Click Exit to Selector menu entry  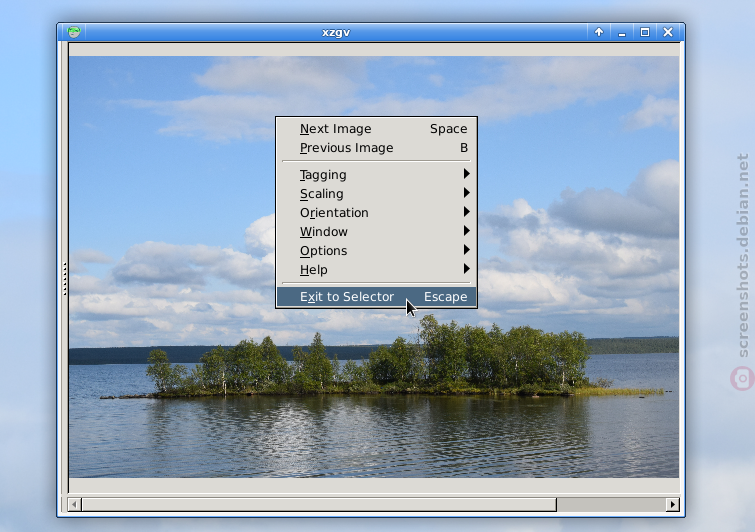[377, 297]
